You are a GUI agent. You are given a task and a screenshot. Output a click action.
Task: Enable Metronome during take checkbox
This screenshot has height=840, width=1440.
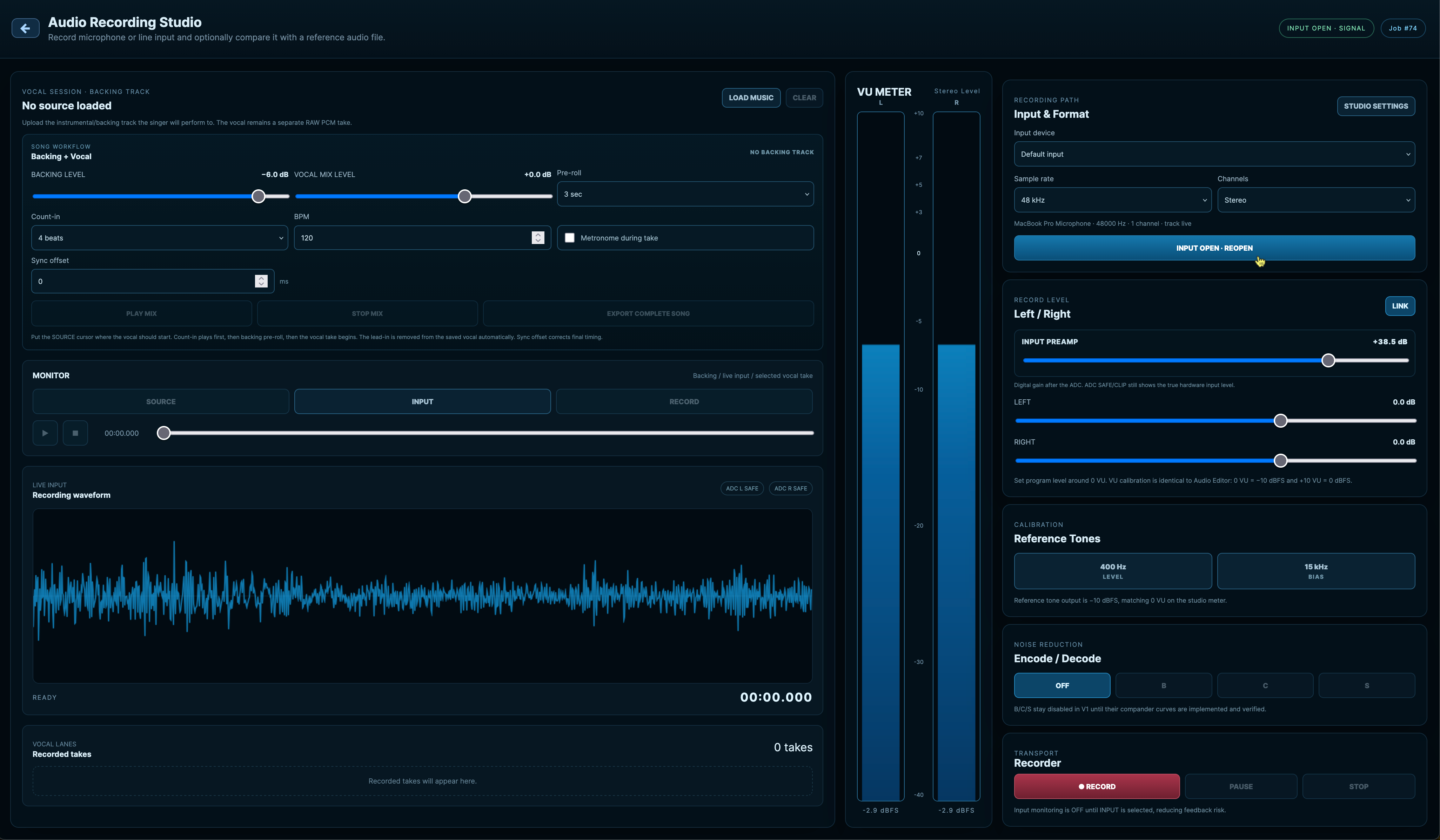[x=570, y=238]
